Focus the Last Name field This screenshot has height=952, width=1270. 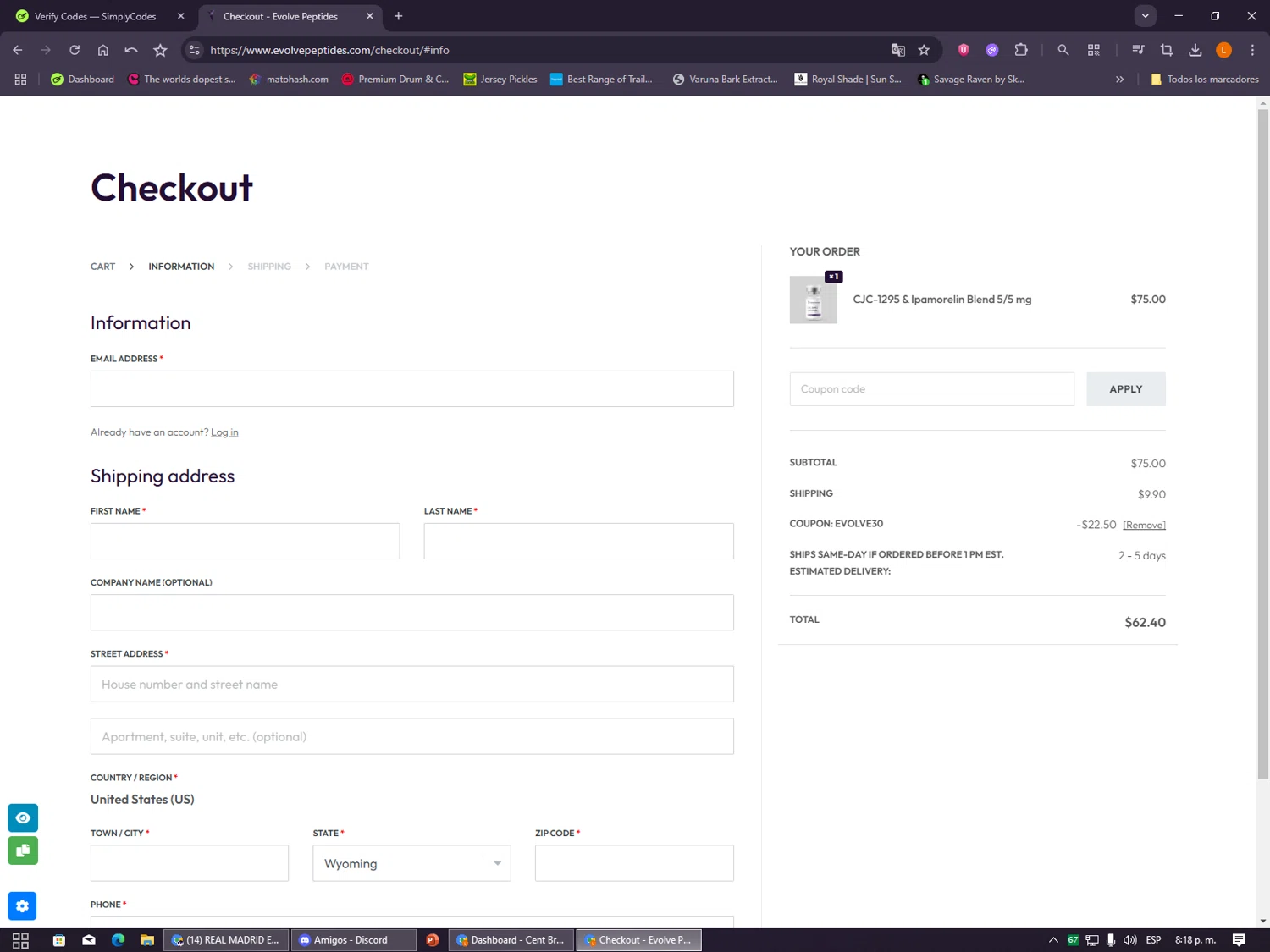tap(578, 541)
